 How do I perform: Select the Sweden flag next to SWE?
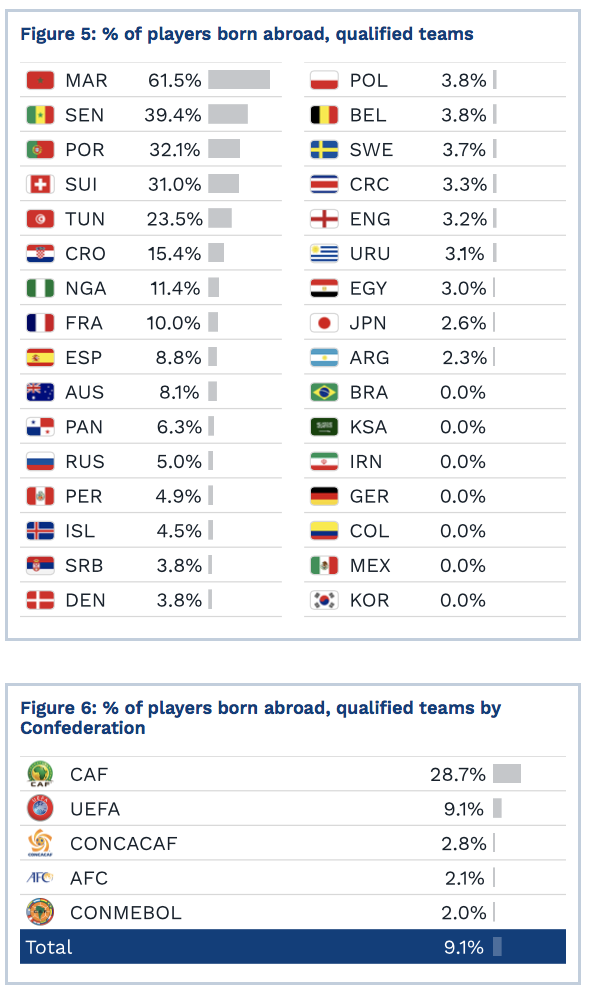point(324,150)
